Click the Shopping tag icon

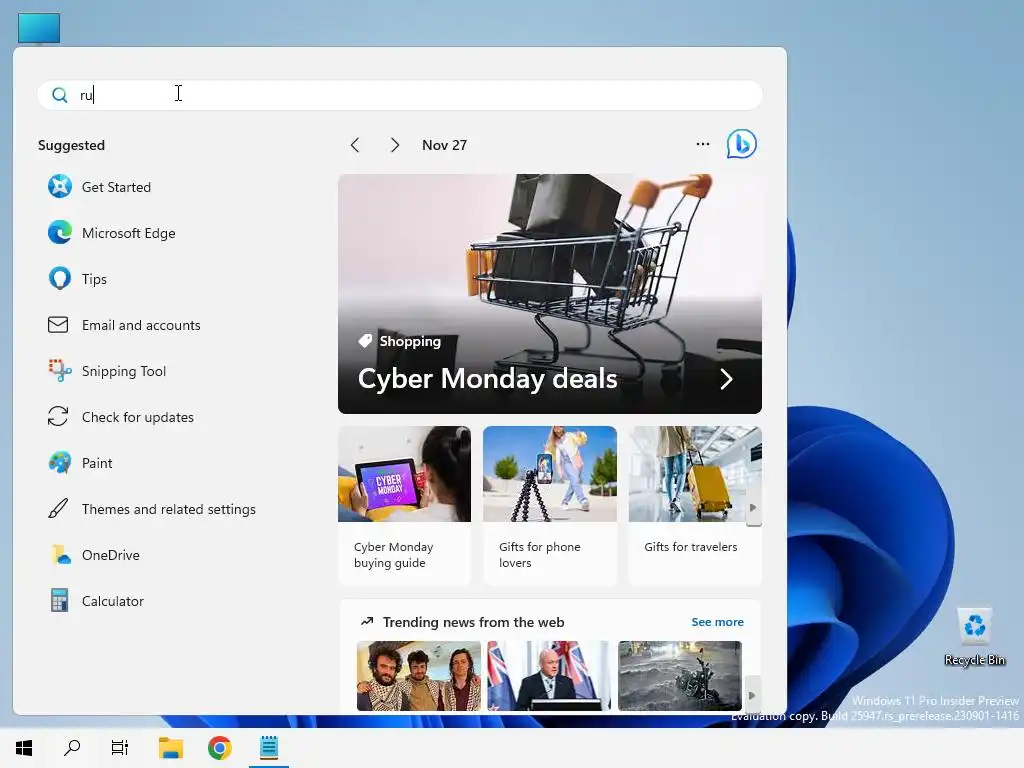tap(365, 341)
